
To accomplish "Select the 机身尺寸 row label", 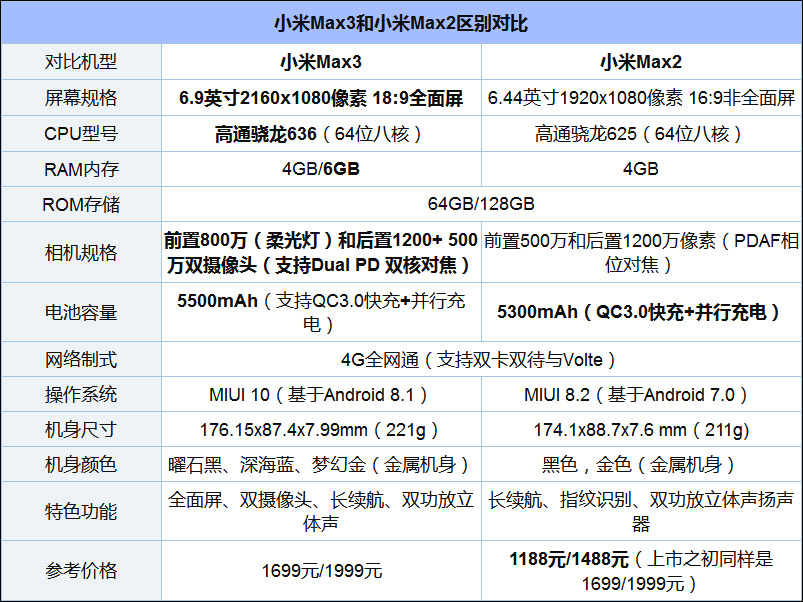I will (81, 429).
